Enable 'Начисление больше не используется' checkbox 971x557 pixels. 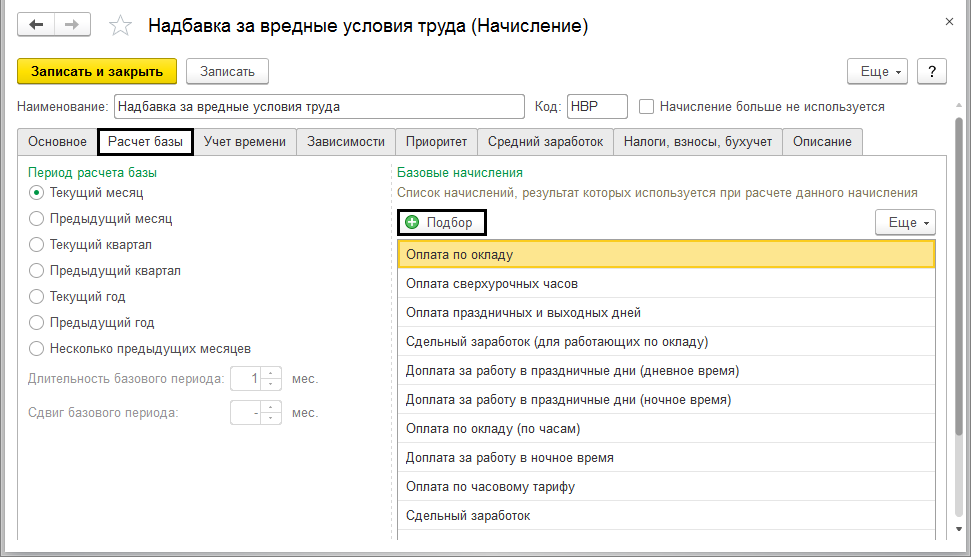pos(647,106)
